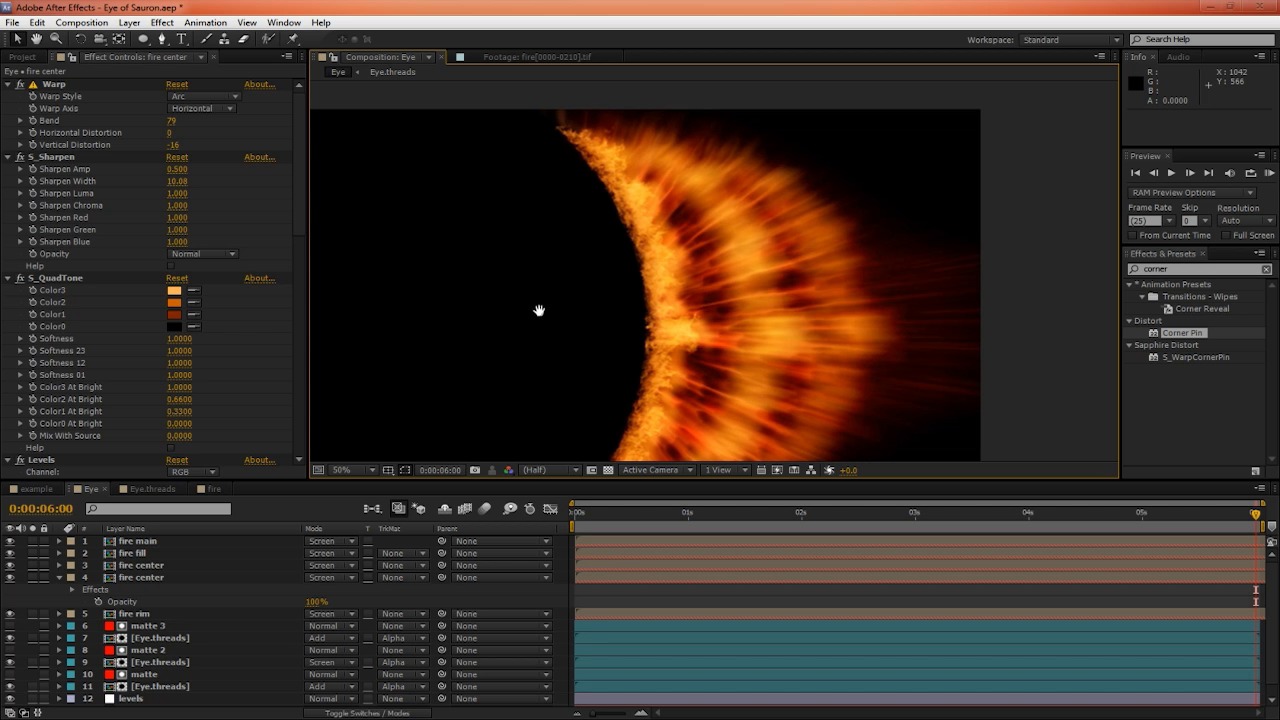Screen dimensions: 1280x720
Task: Select the Pan Behind tool
Action: pos(119,39)
